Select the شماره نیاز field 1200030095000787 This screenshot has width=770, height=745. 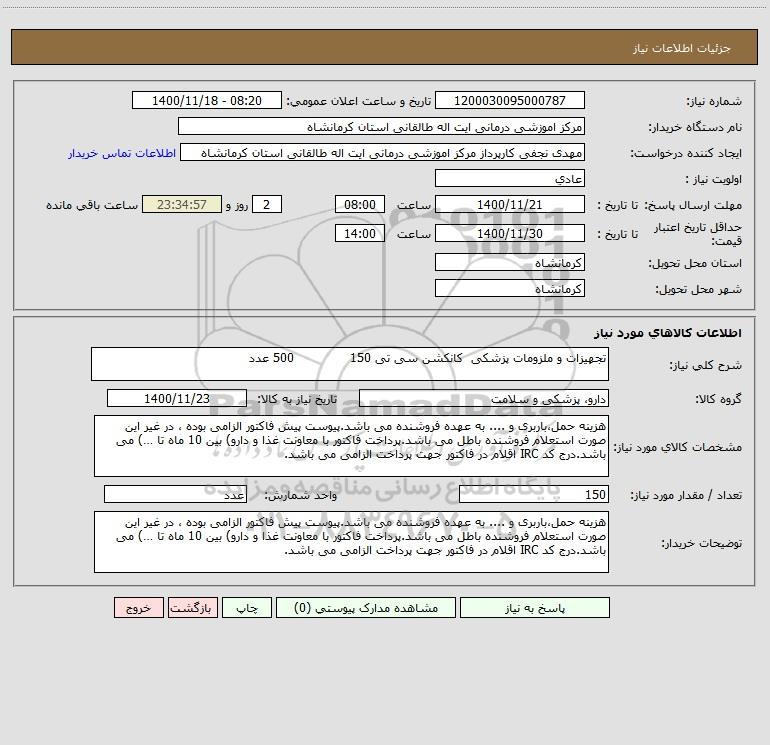coord(510,100)
